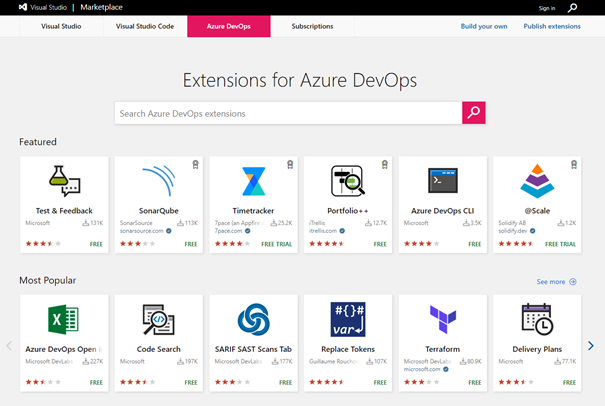Click the verified checkmark next to sonarsource.com
The image size is (605, 406).
pyautogui.click(x=169, y=231)
